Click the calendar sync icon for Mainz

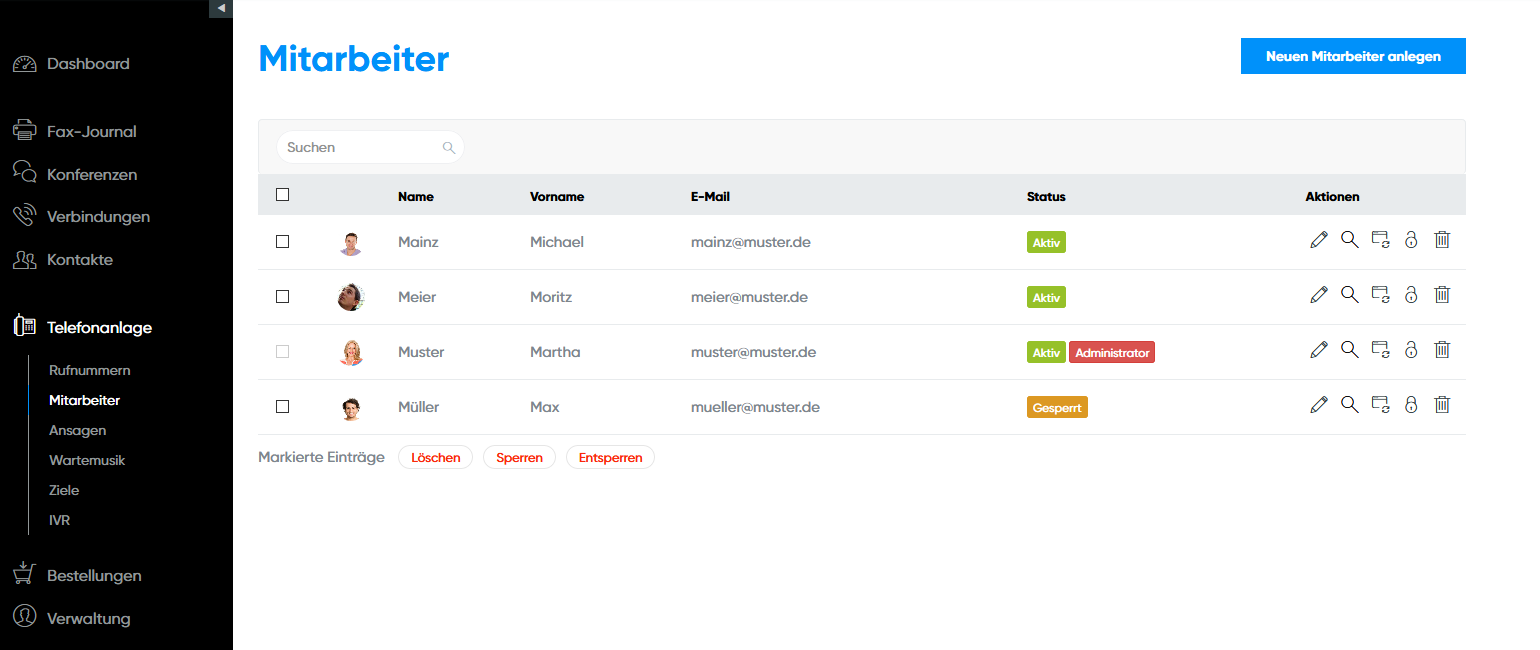point(1380,240)
